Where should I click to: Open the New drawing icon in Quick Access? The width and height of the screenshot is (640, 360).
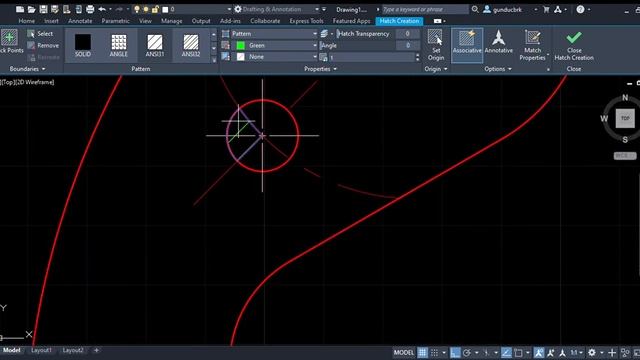20,9
